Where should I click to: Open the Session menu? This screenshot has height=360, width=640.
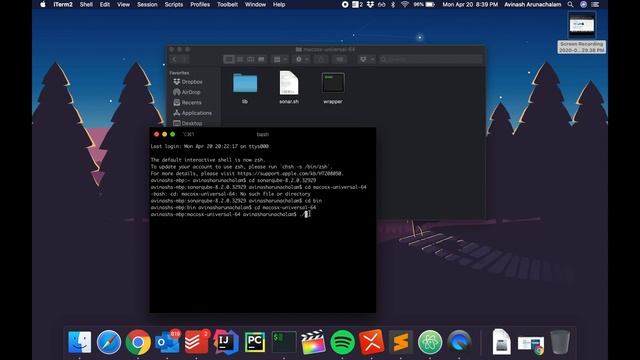click(147, 4)
